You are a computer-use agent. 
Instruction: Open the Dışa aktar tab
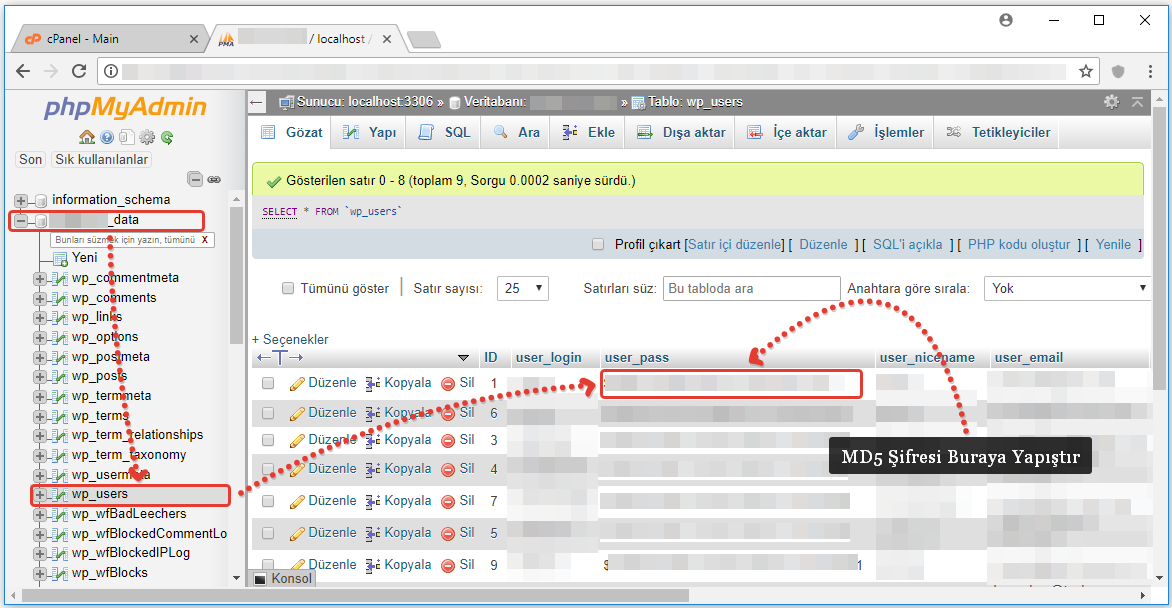point(682,132)
